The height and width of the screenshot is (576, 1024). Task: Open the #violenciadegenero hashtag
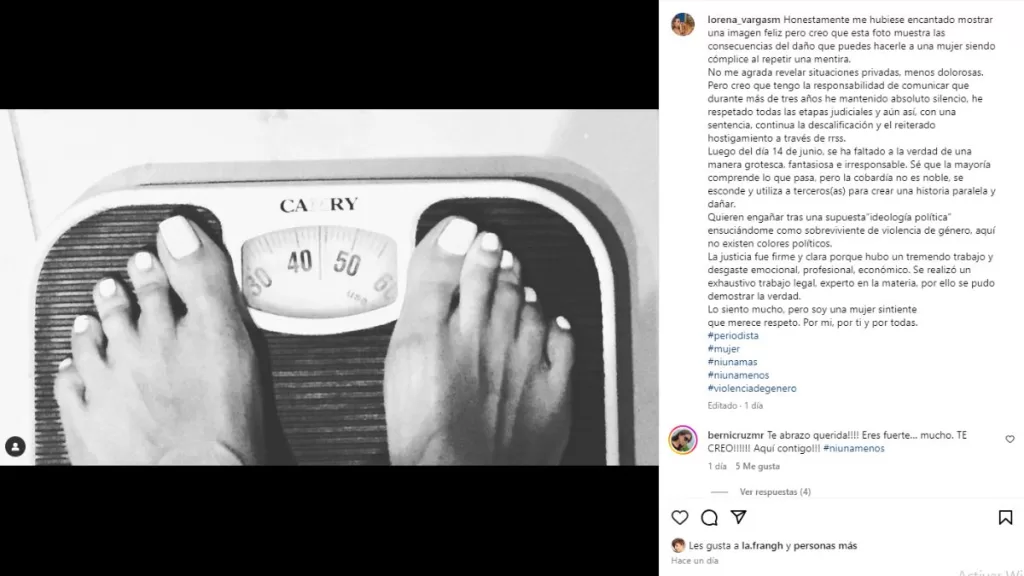point(752,388)
